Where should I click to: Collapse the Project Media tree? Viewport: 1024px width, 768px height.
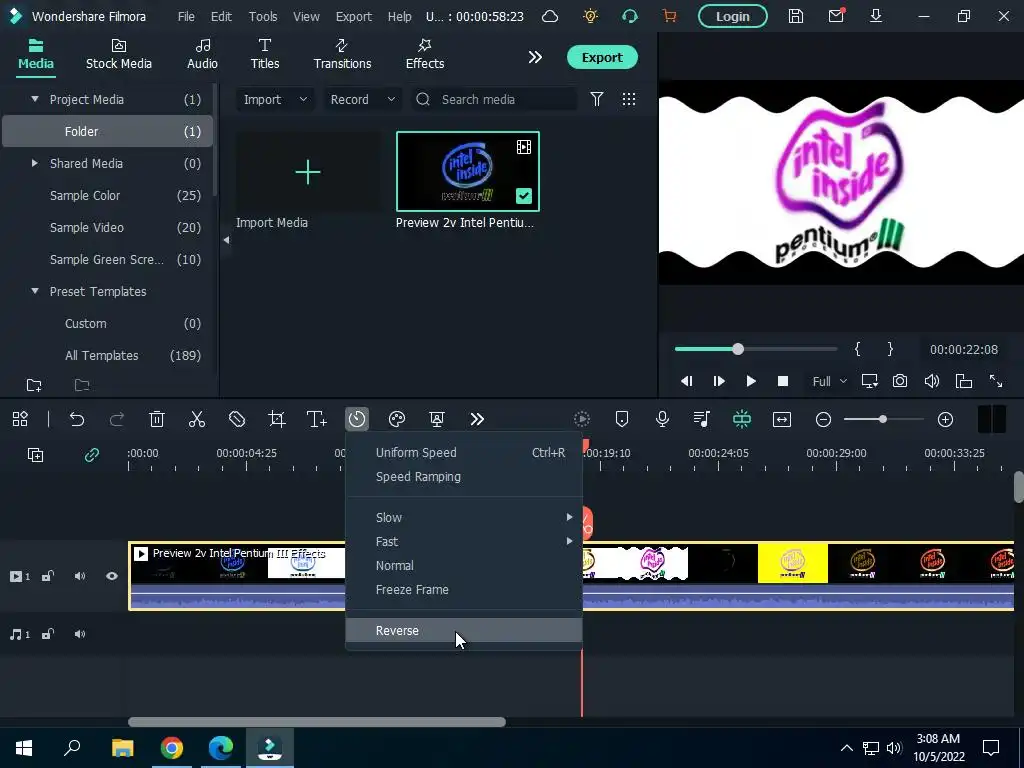pos(35,99)
